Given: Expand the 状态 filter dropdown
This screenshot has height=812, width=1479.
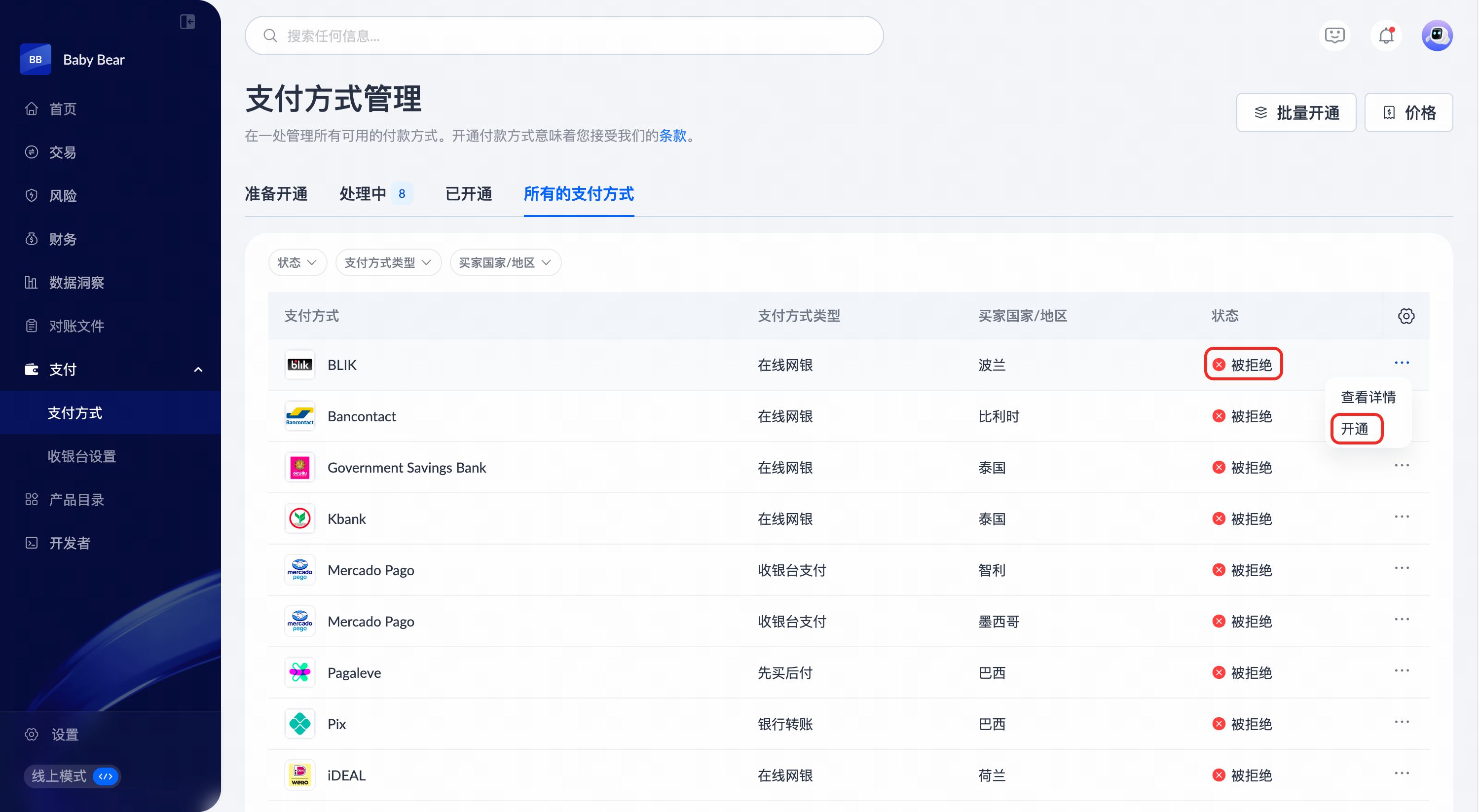Looking at the screenshot, I should (x=297, y=262).
